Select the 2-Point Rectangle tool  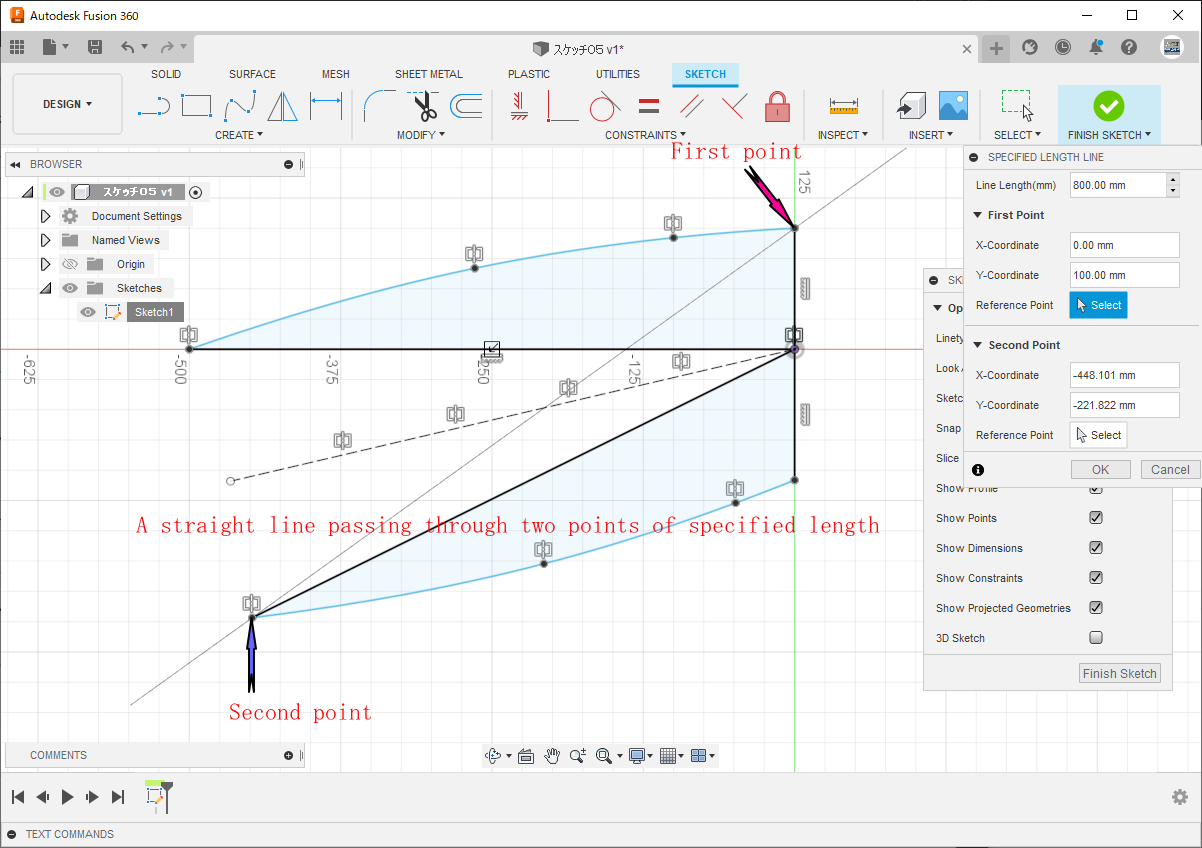[x=196, y=105]
